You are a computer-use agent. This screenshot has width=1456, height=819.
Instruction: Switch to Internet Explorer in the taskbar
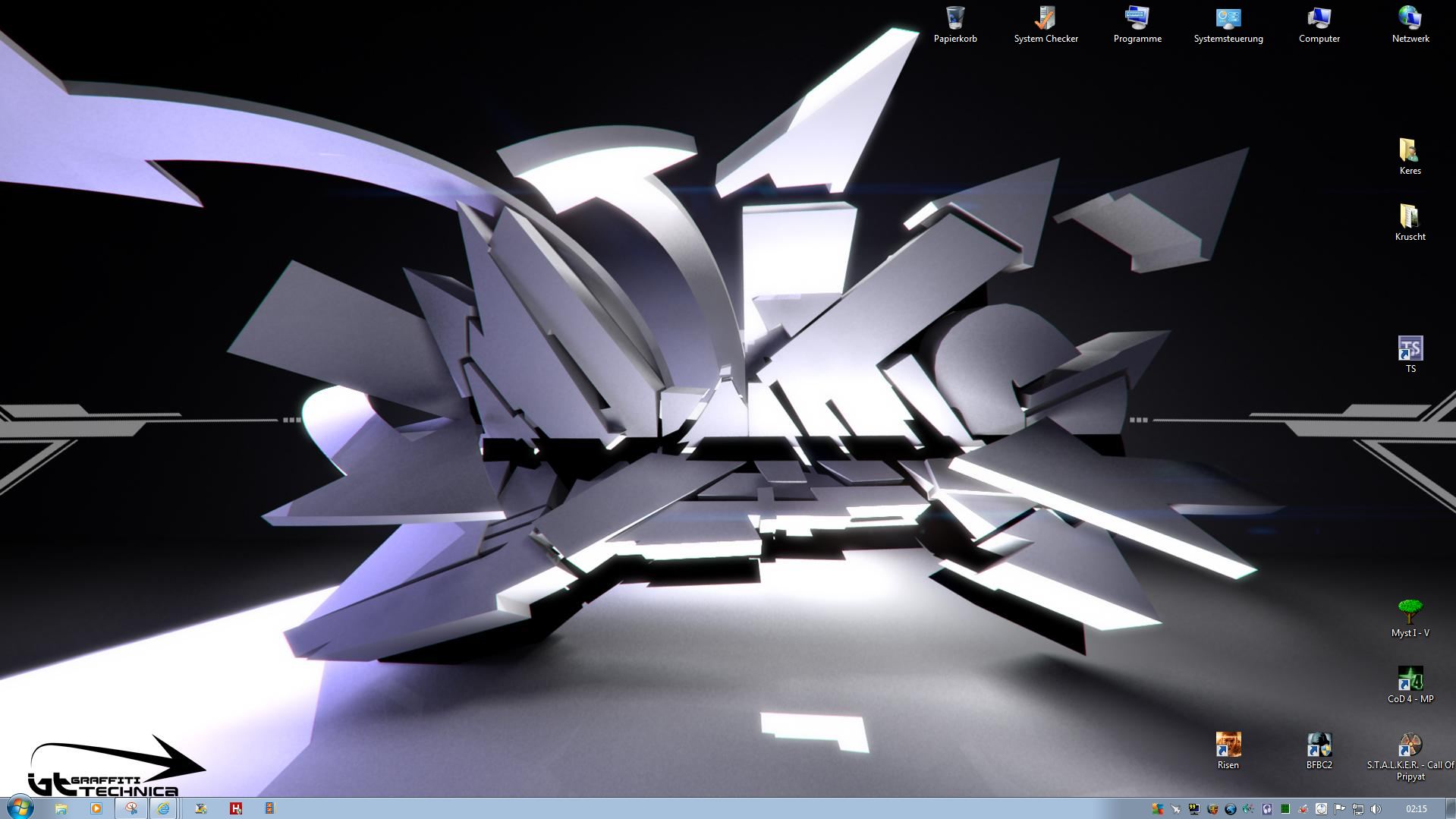point(163,808)
